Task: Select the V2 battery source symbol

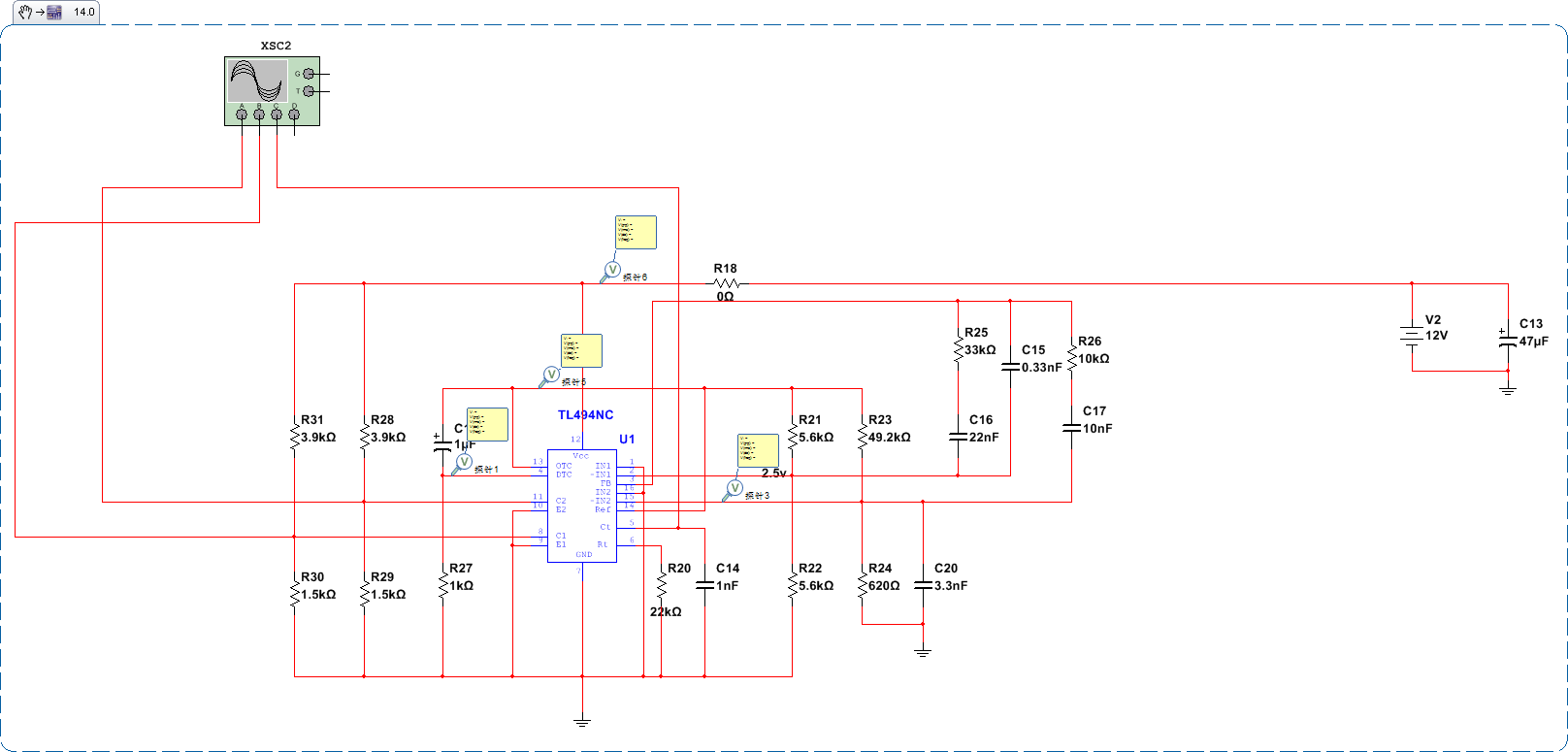Action: [x=1412, y=336]
